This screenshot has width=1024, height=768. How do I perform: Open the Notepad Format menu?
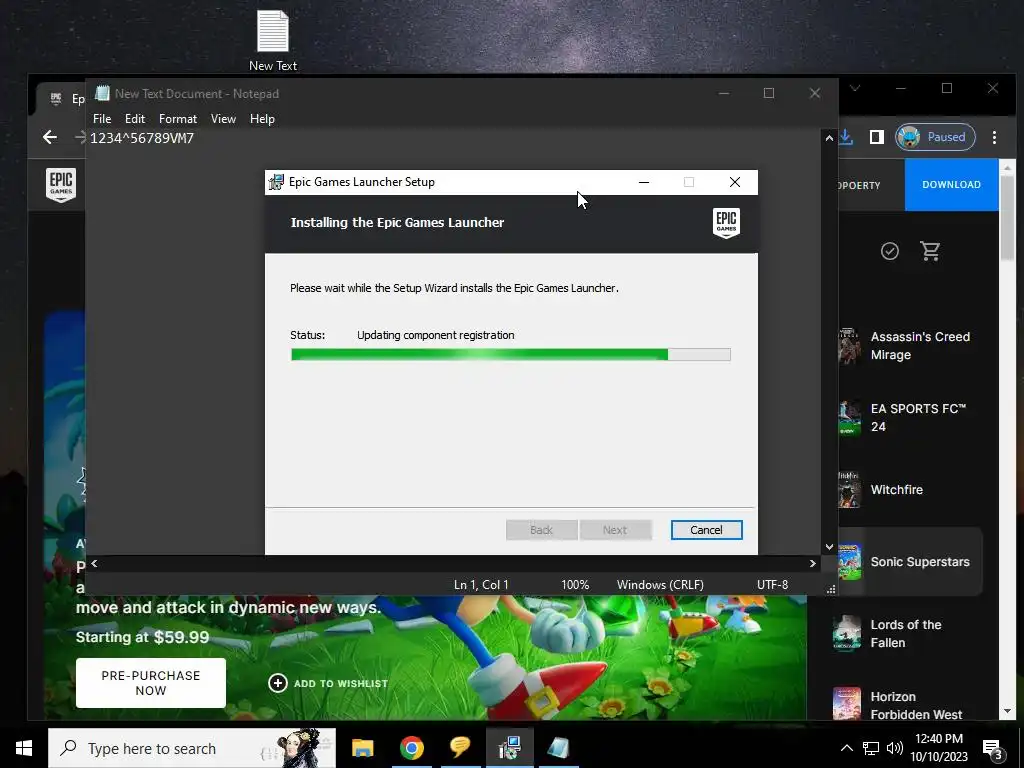click(178, 119)
